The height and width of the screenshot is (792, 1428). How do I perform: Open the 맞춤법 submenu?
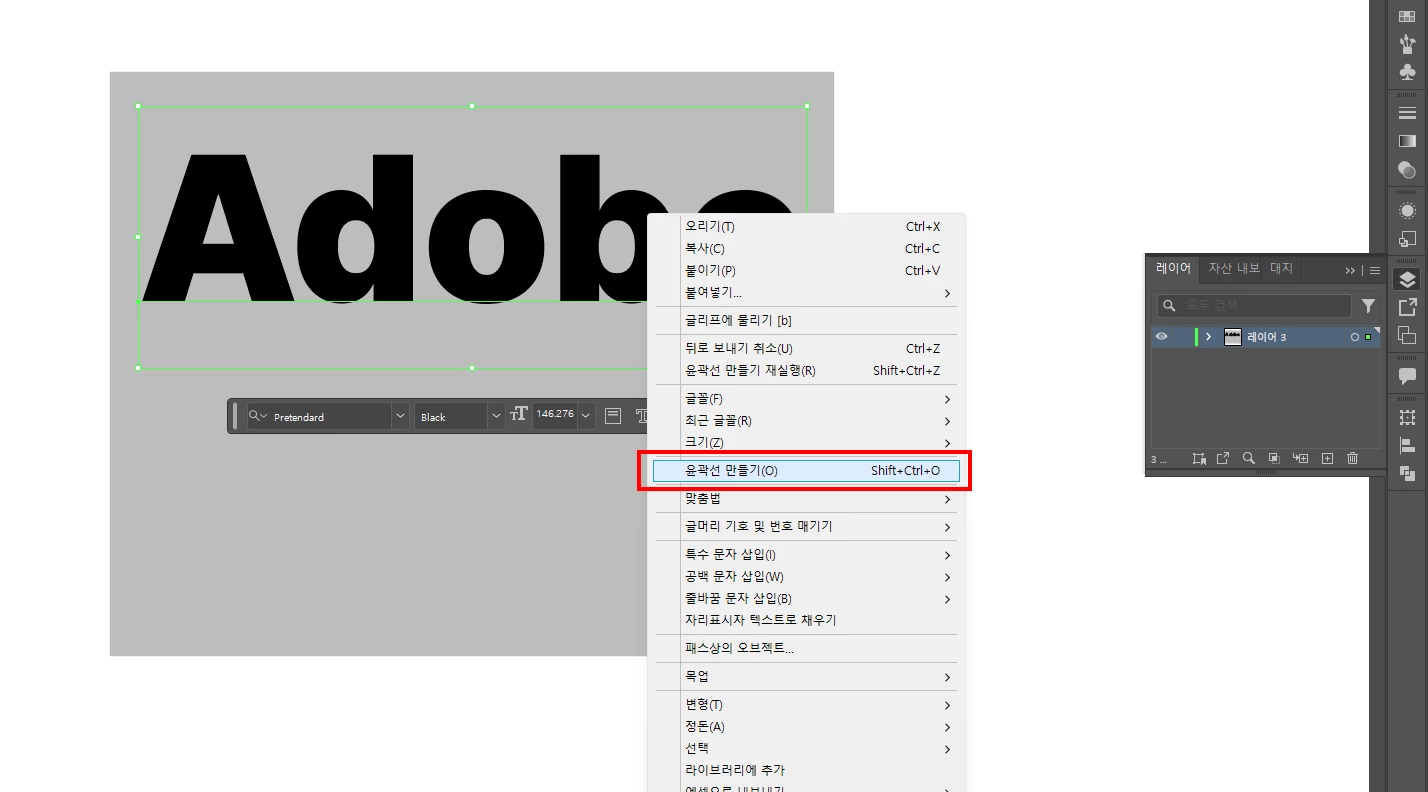pyautogui.click(x=806, y=498)
